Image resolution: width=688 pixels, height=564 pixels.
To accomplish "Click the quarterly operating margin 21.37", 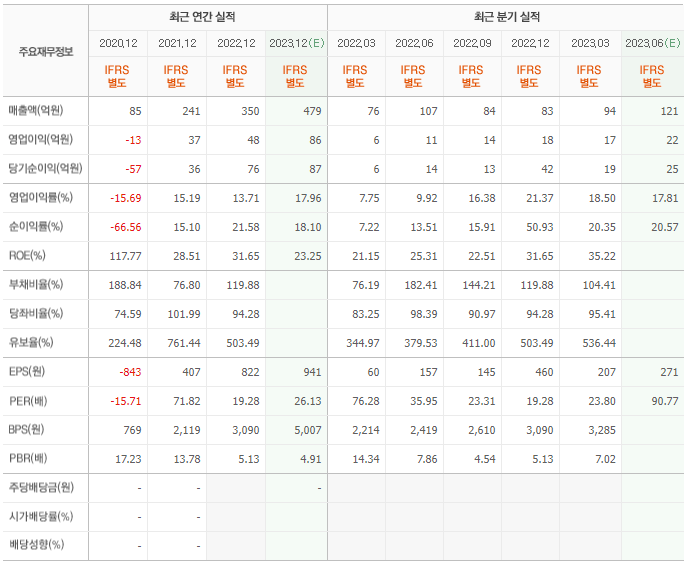I will coord(540,198).
